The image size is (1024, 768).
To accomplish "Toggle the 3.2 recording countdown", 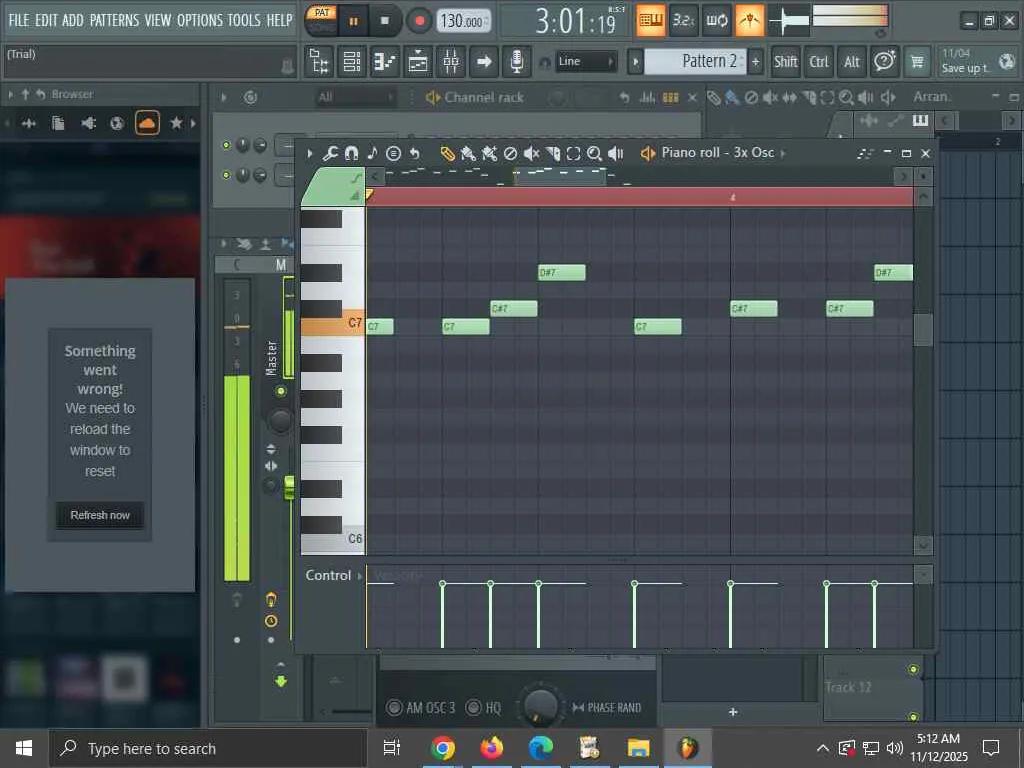I will 684,21.
